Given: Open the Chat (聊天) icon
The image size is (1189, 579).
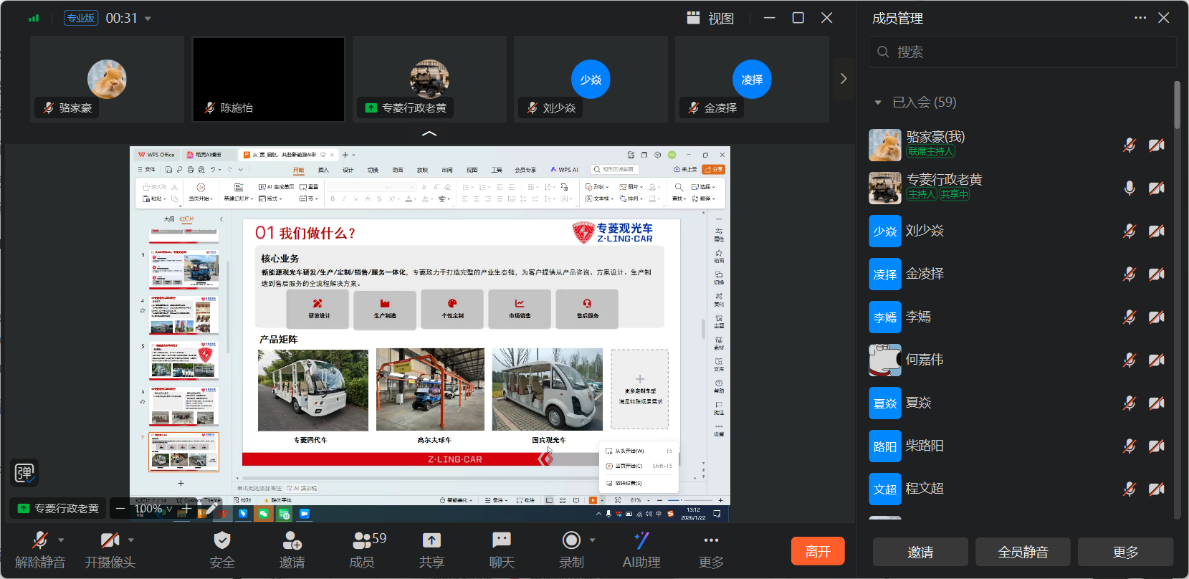Looking at the screenshot, I should tap(501, 541).
